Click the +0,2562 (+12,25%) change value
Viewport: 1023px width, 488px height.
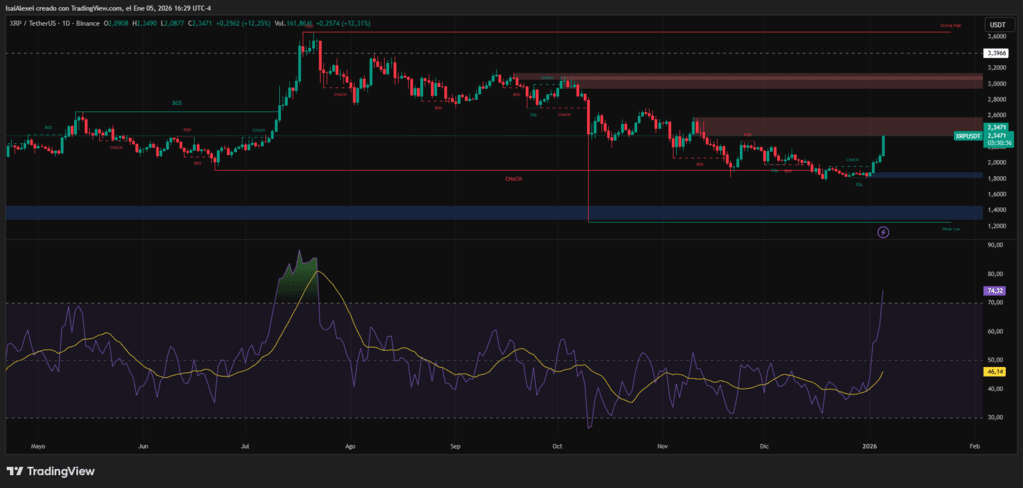[x=243, y=23]
